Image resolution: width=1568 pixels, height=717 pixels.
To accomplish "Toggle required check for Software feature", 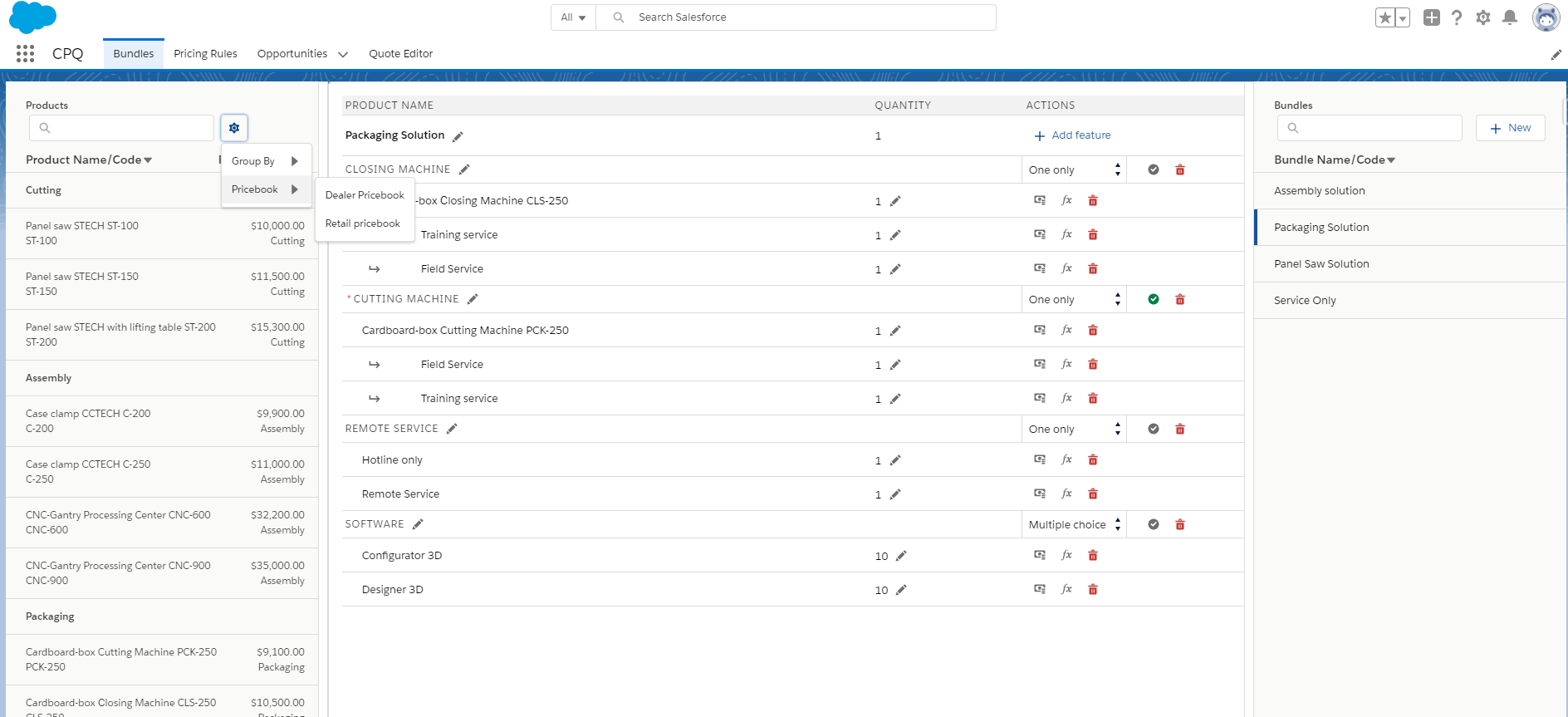I will (1154, 524).
